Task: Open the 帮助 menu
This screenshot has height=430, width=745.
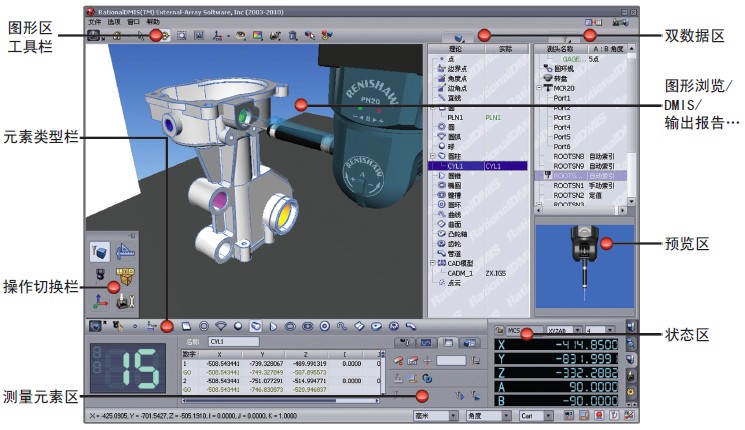Action: click(153, 21)
